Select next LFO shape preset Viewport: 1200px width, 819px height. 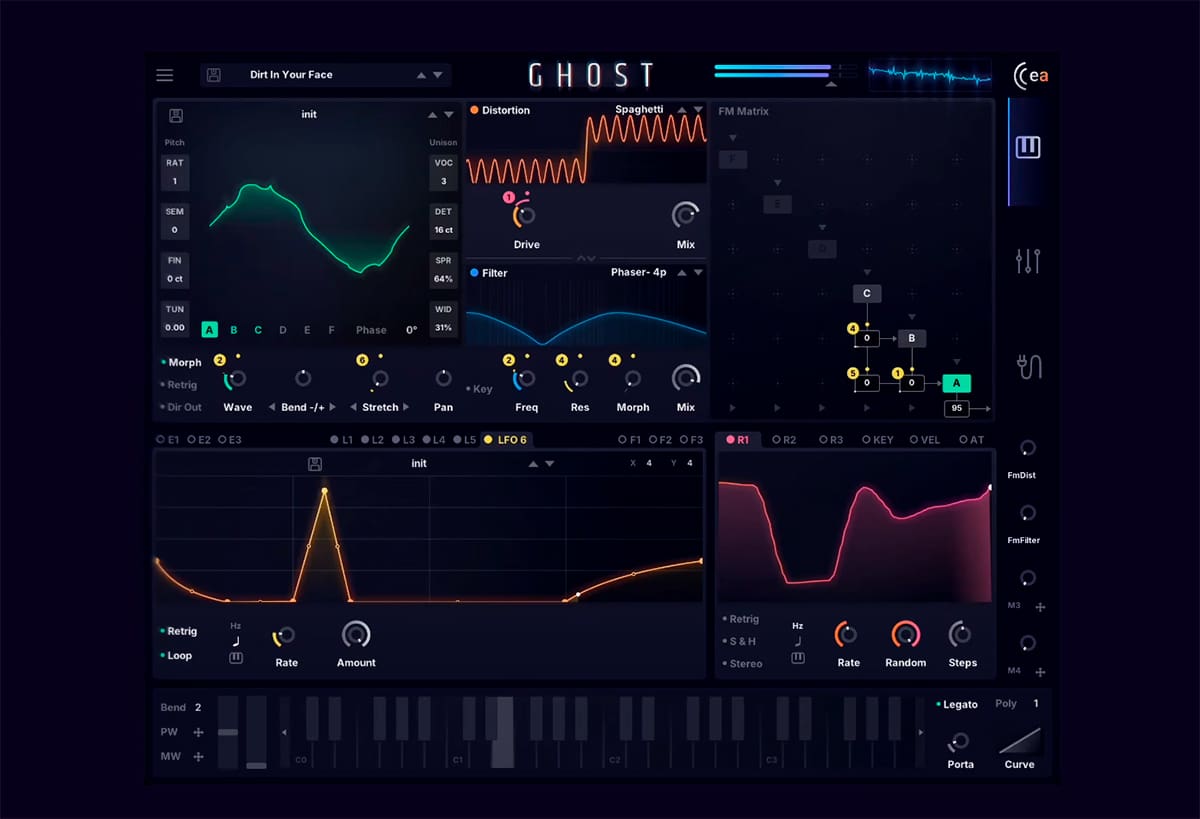(549, 464)
